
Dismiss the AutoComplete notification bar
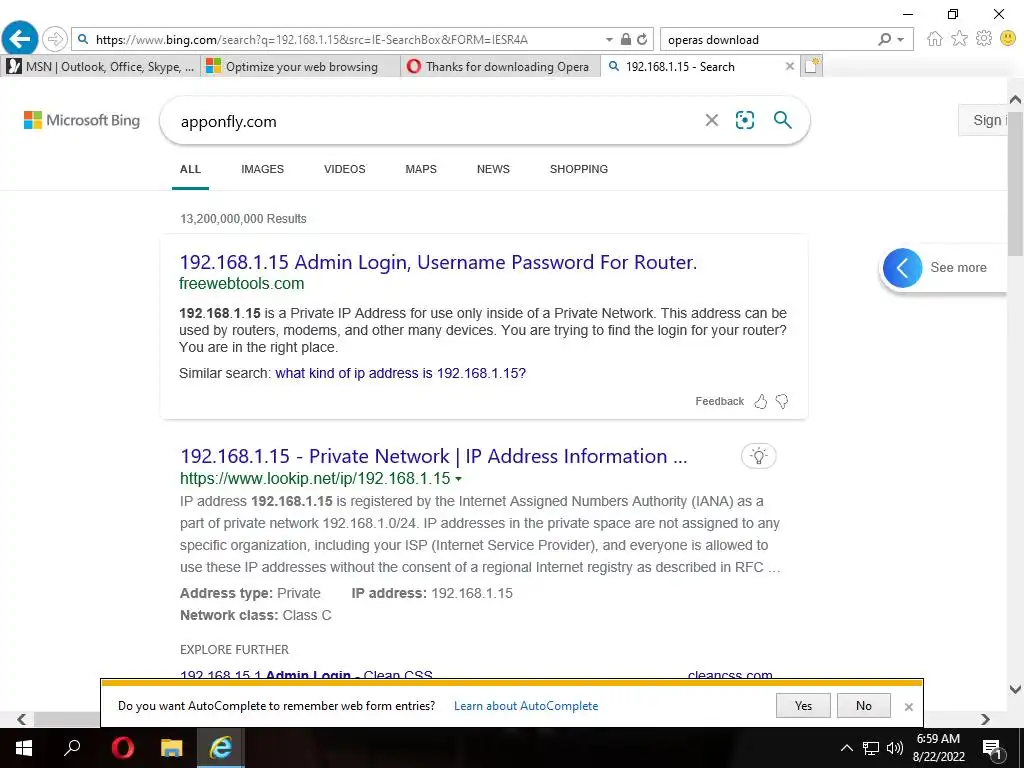[908, 707]
